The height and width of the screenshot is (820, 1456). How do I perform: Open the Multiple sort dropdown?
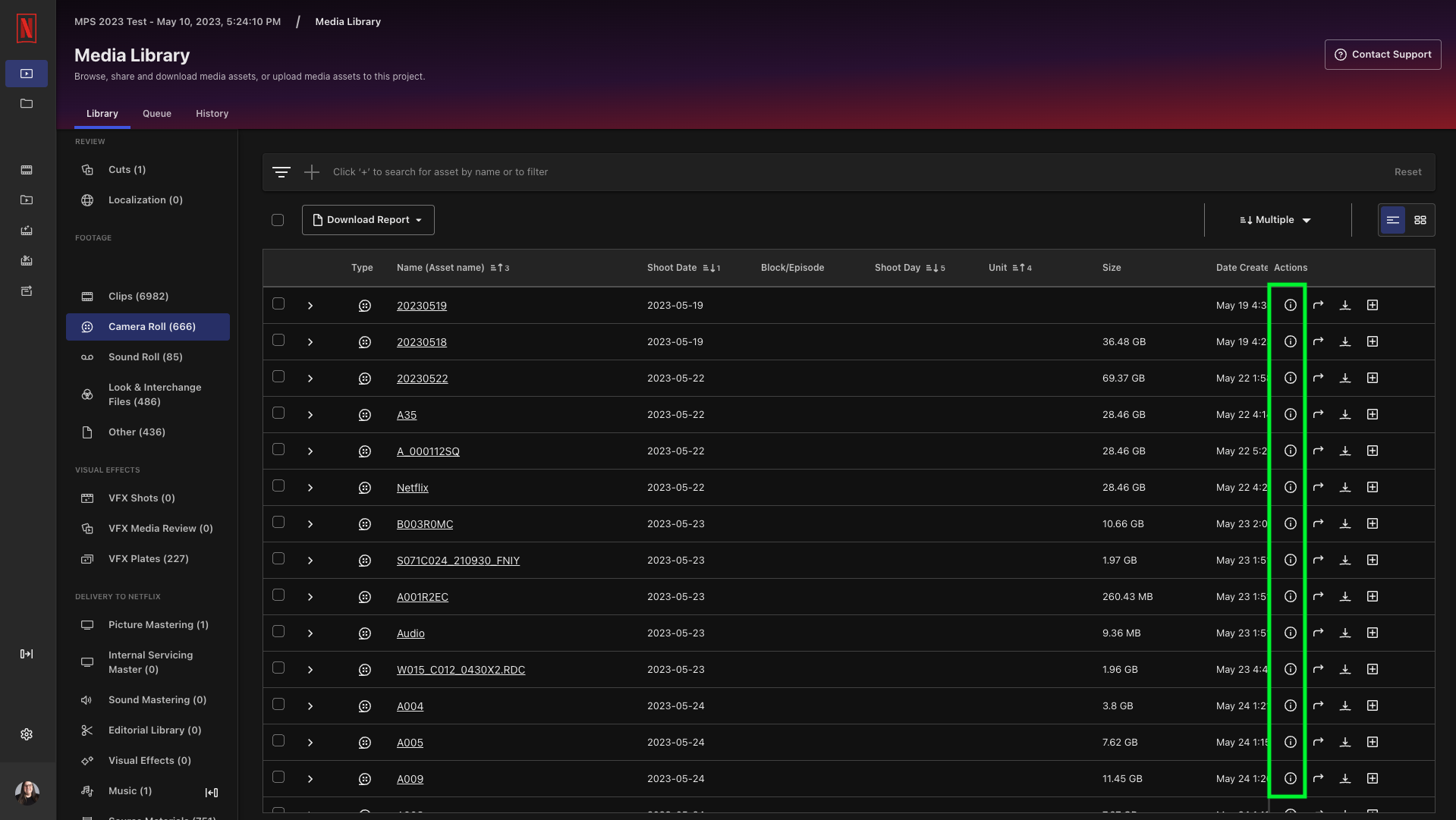coord(1275,220)
